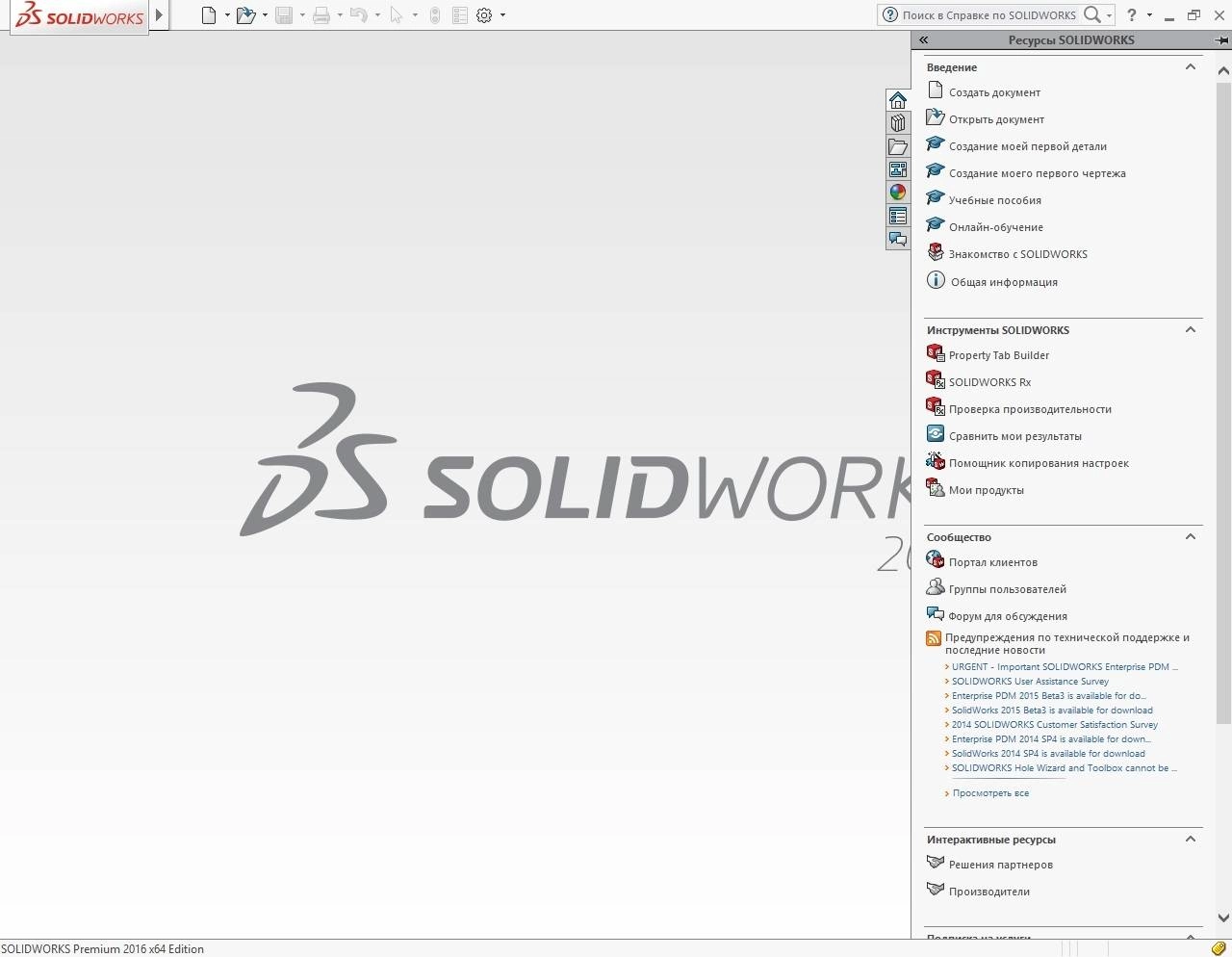Collapse the task pane with the double chevron
Image resolution: width=1232 pixels, height=957 pixels.
(923, 39)
